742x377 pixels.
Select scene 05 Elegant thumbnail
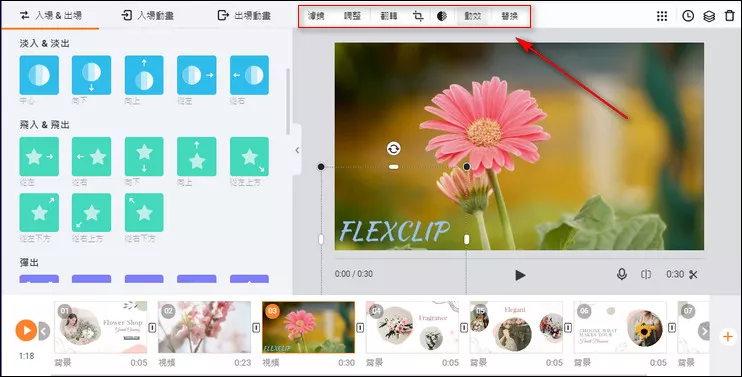(516, 327)
